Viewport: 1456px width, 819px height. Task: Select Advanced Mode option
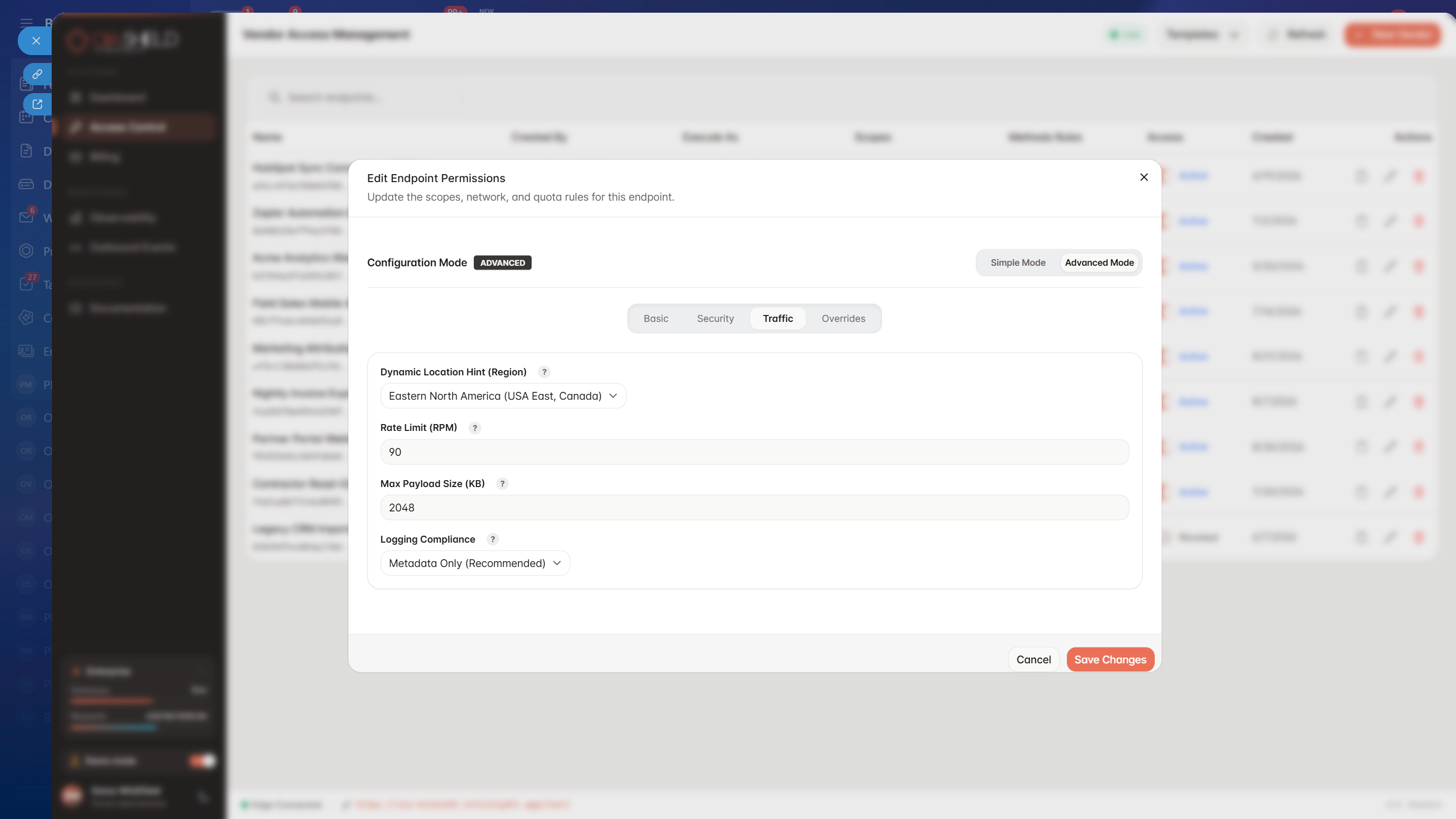point(1099,263)
